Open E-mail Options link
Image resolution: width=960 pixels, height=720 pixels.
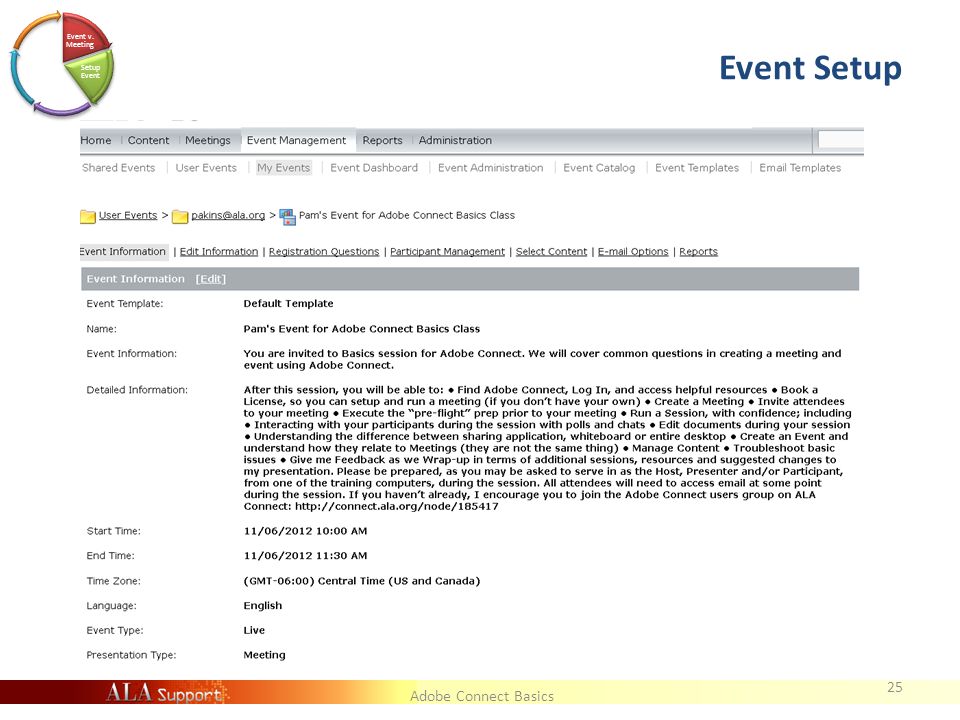coord(633,252)
